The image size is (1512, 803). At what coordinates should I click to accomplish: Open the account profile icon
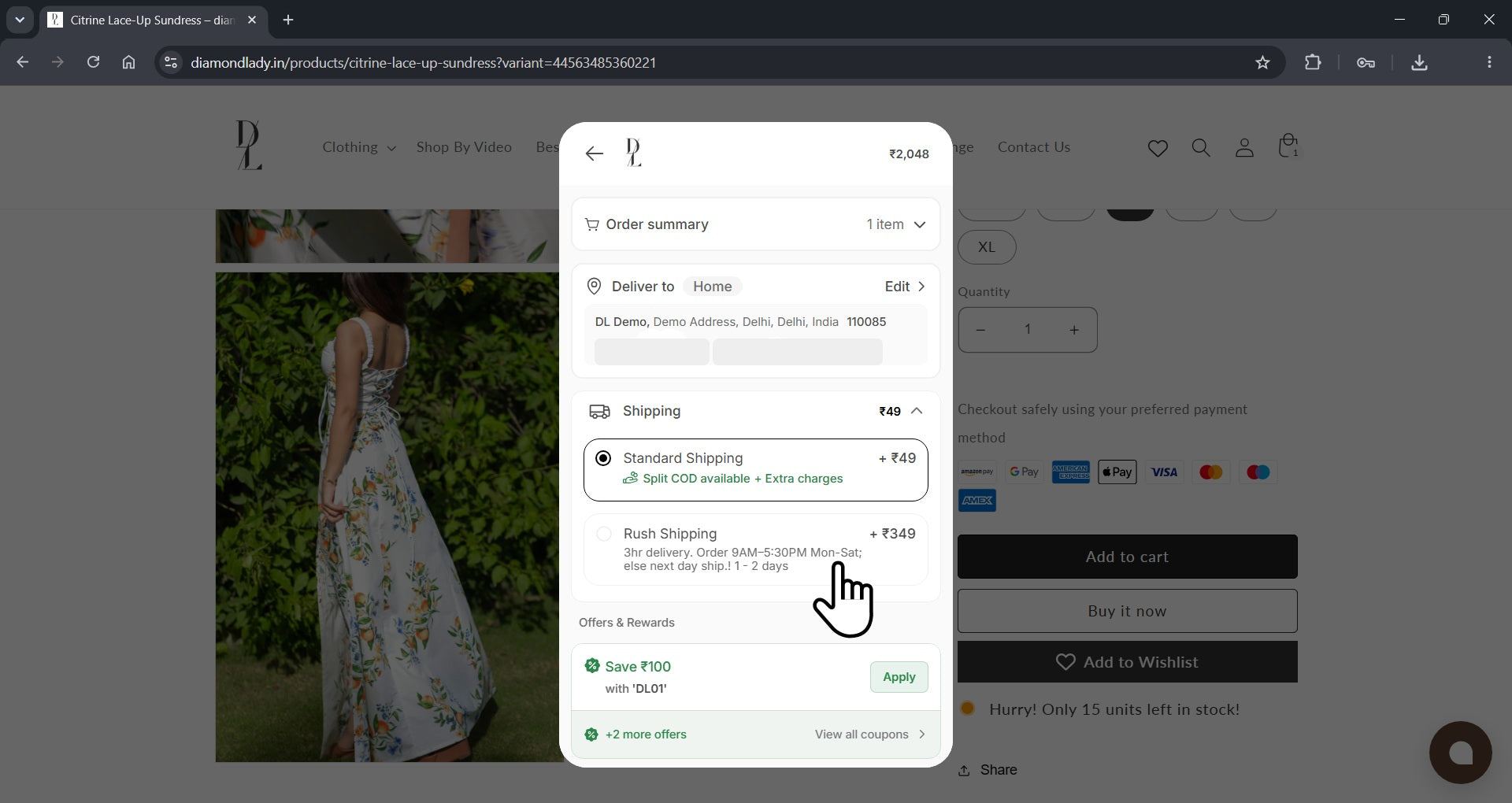(1244, 147)
